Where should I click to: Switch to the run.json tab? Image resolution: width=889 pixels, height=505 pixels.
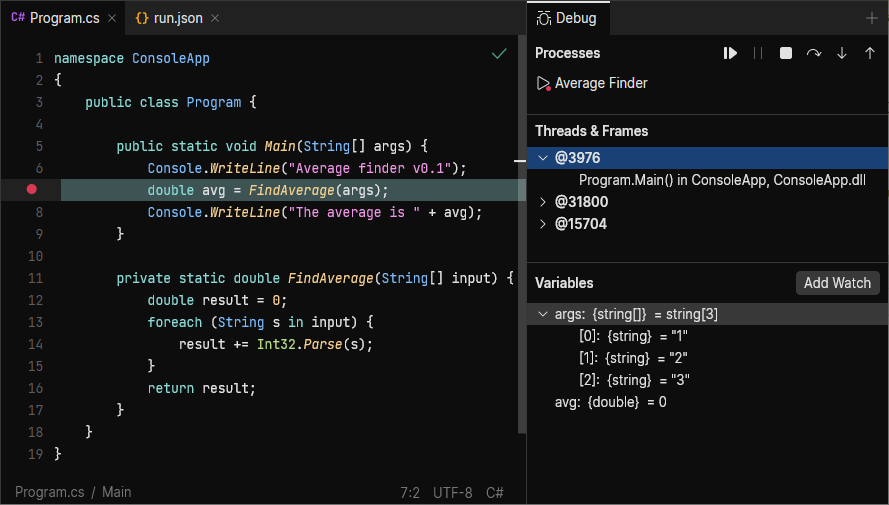point(177,18)
